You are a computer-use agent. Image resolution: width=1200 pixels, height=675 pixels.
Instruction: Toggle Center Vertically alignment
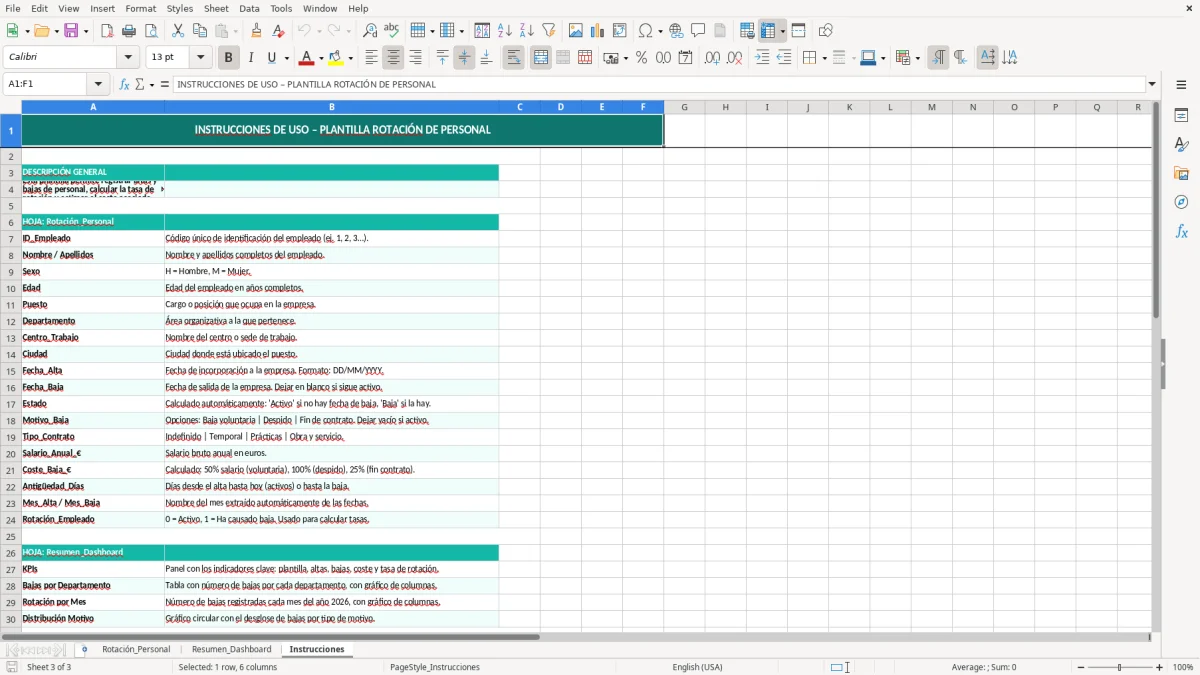pyautogui.click(x=464, y=58)
